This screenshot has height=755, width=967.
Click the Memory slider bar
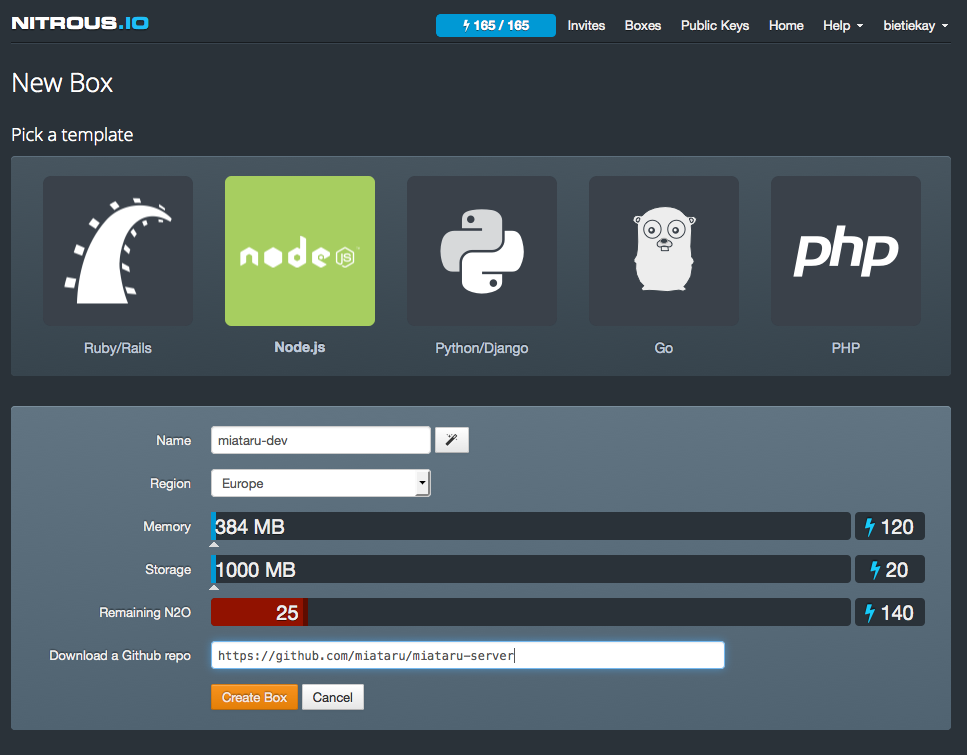pyautogui.click(x=531, y=526)
